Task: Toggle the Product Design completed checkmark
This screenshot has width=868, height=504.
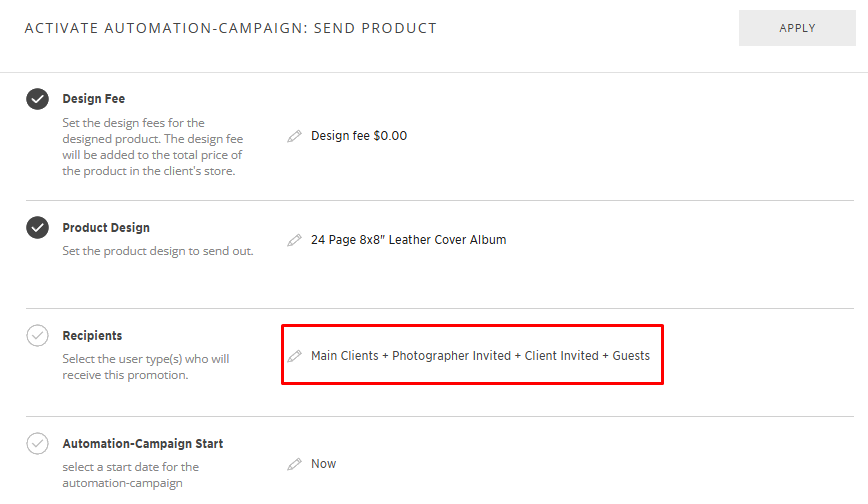Action: click(37, 228)
